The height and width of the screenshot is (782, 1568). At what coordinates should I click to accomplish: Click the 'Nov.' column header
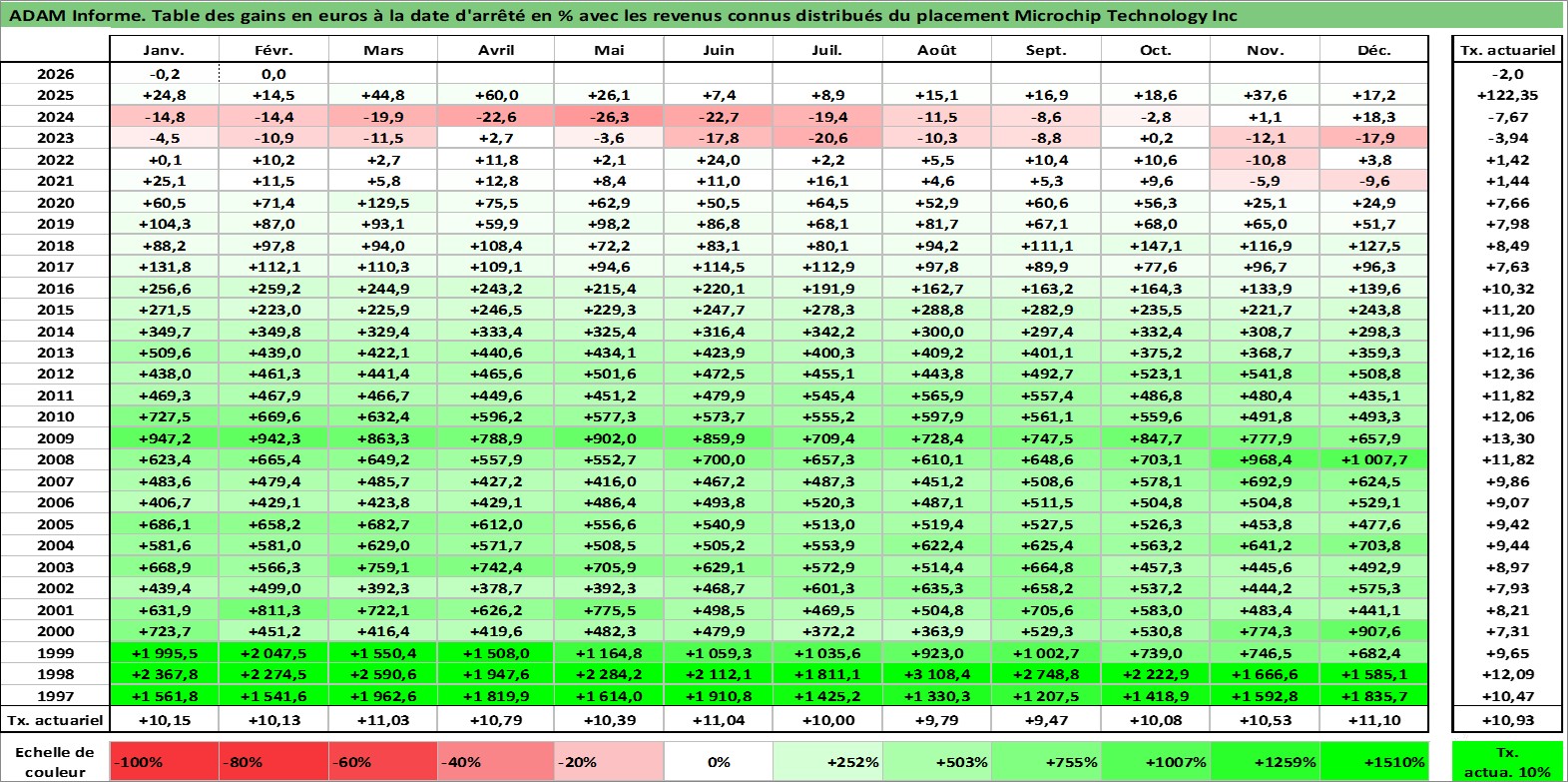(x=1265, y=50)
